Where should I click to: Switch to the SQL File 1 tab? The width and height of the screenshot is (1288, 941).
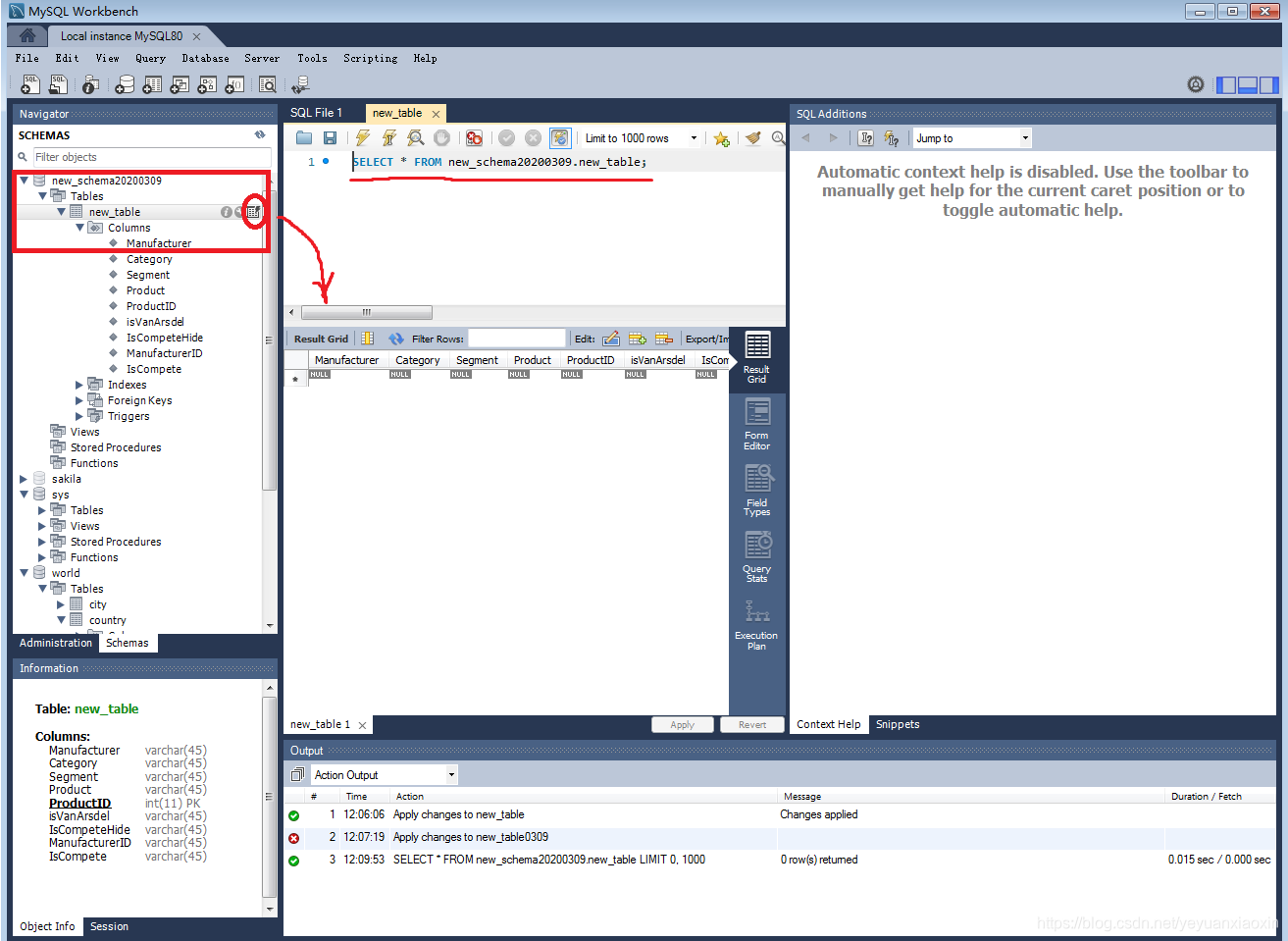[x=316, y=113]
